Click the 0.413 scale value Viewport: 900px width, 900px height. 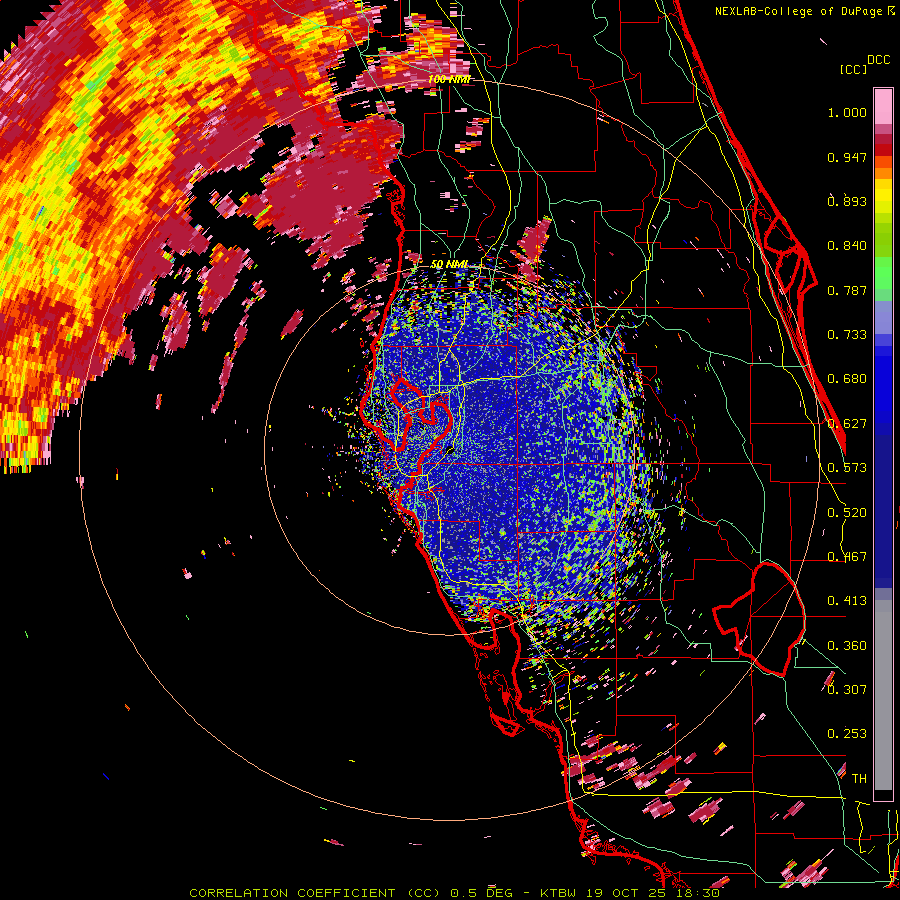pos(847,601)
